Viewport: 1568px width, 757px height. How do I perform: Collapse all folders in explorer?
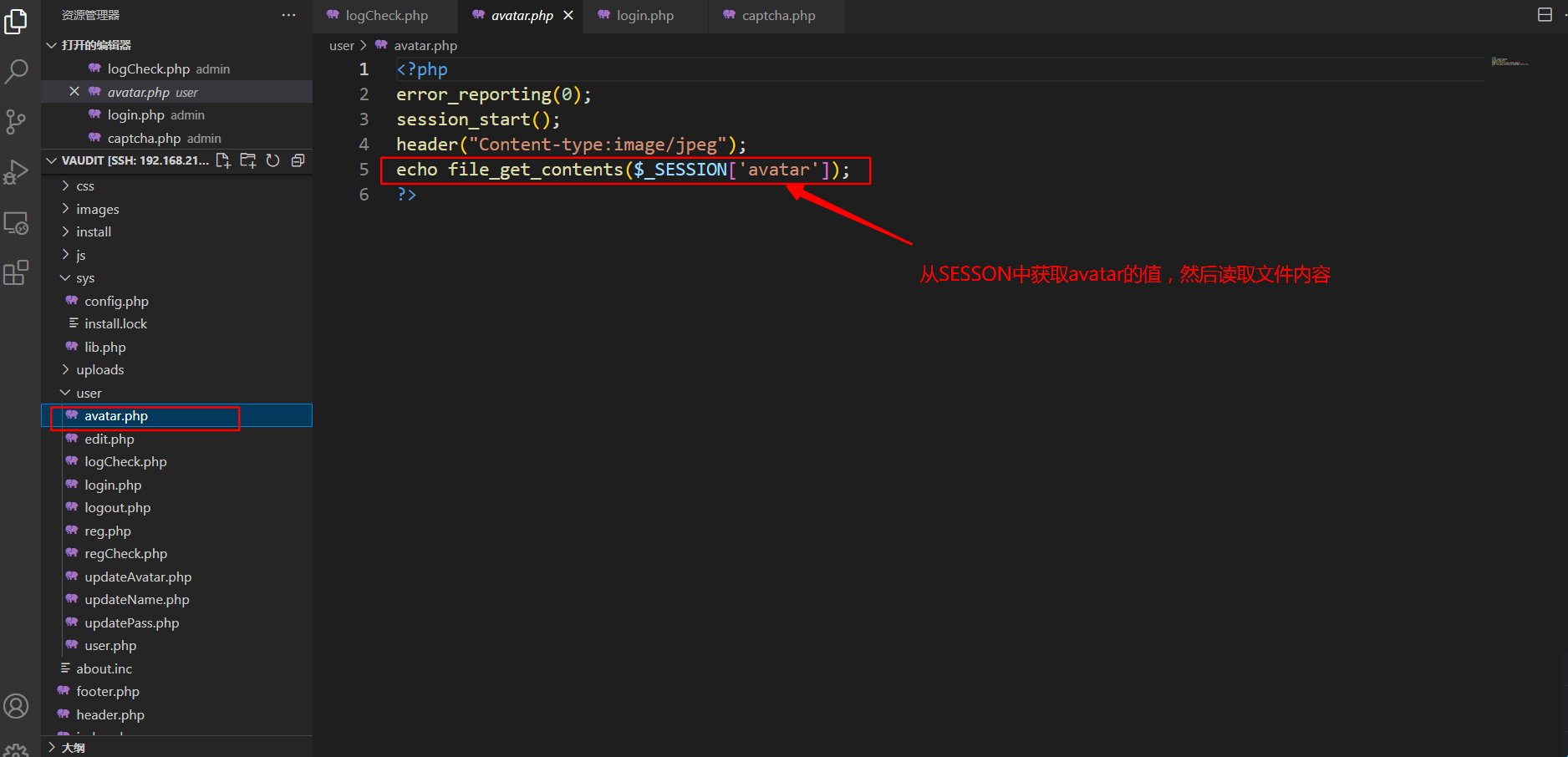[298, 160]
